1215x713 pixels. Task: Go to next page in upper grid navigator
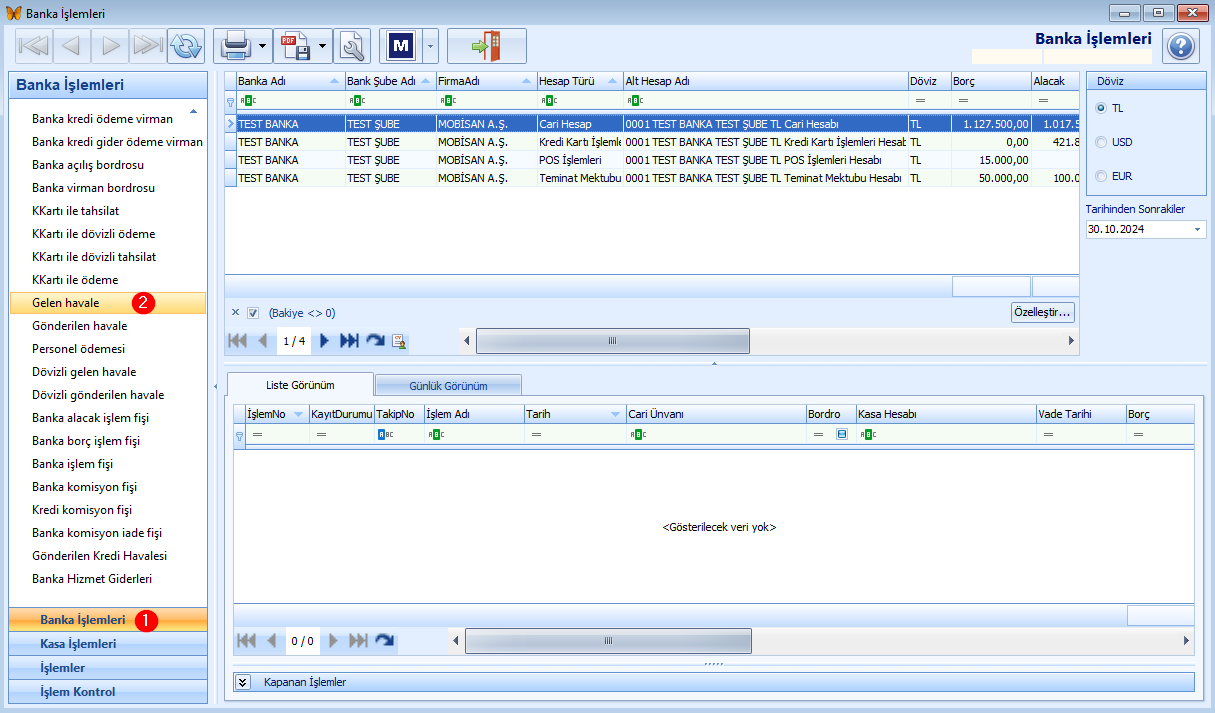324,341
